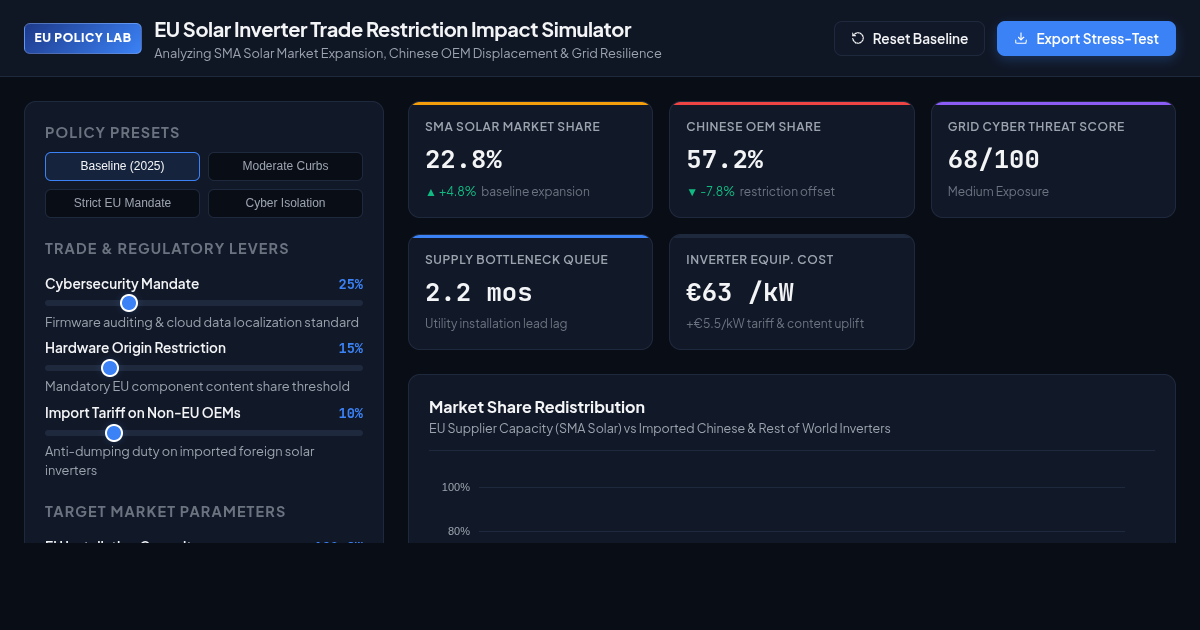
Task: Choose the Cyber Isolation preset
Action: point(285,203)
